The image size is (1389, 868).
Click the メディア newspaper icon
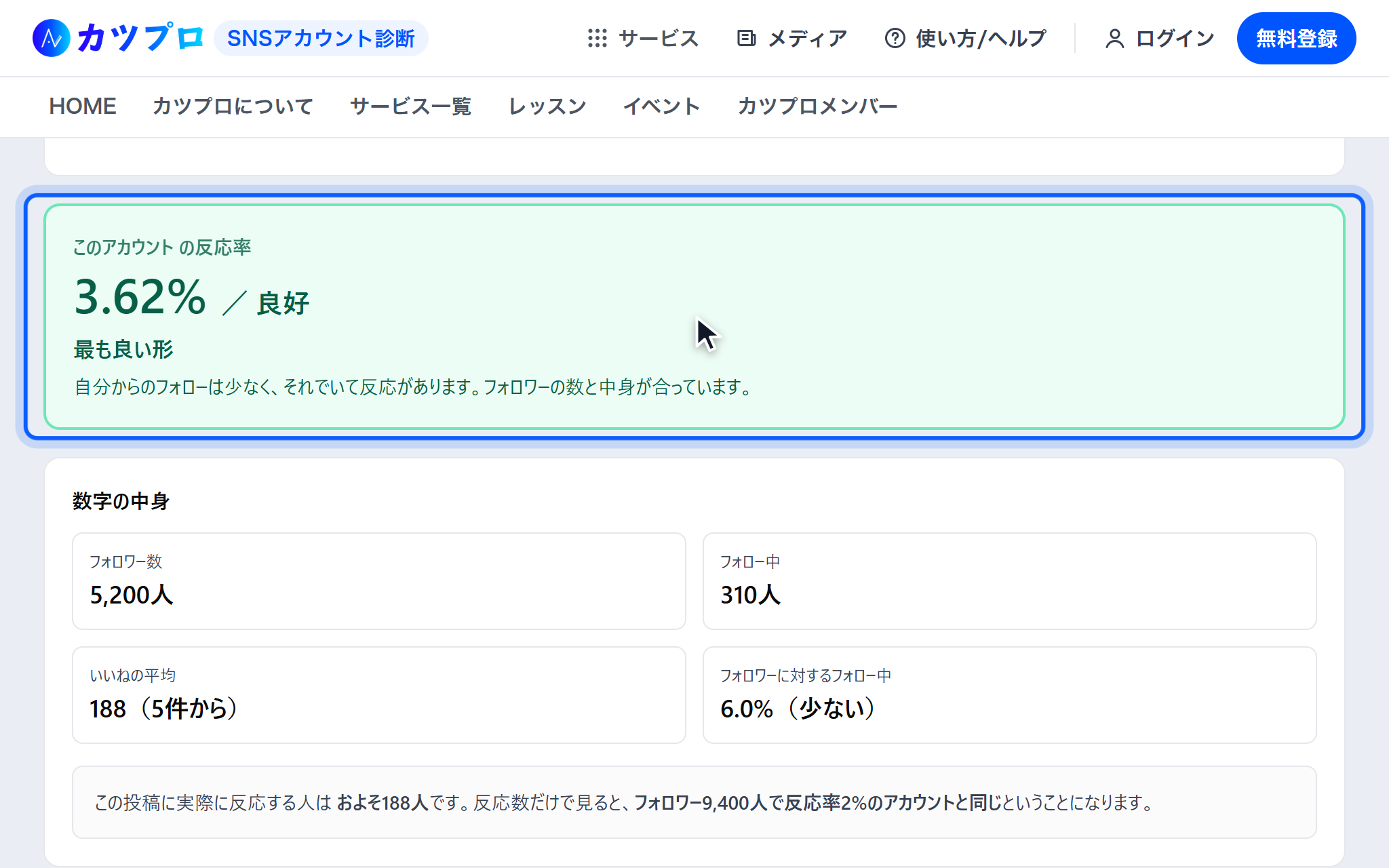[746, 38]
